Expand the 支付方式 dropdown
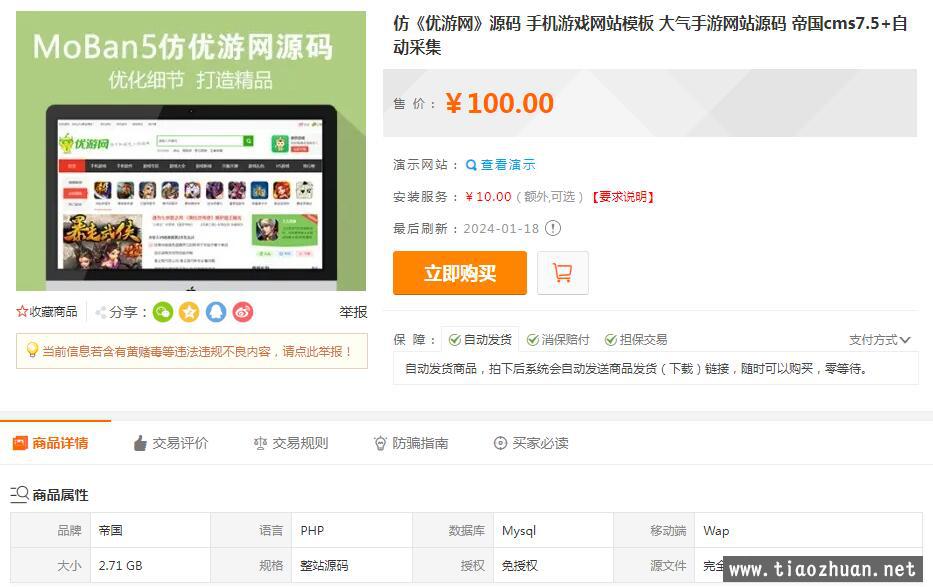Screen dimensions: 933x587 tap(879, 340)
